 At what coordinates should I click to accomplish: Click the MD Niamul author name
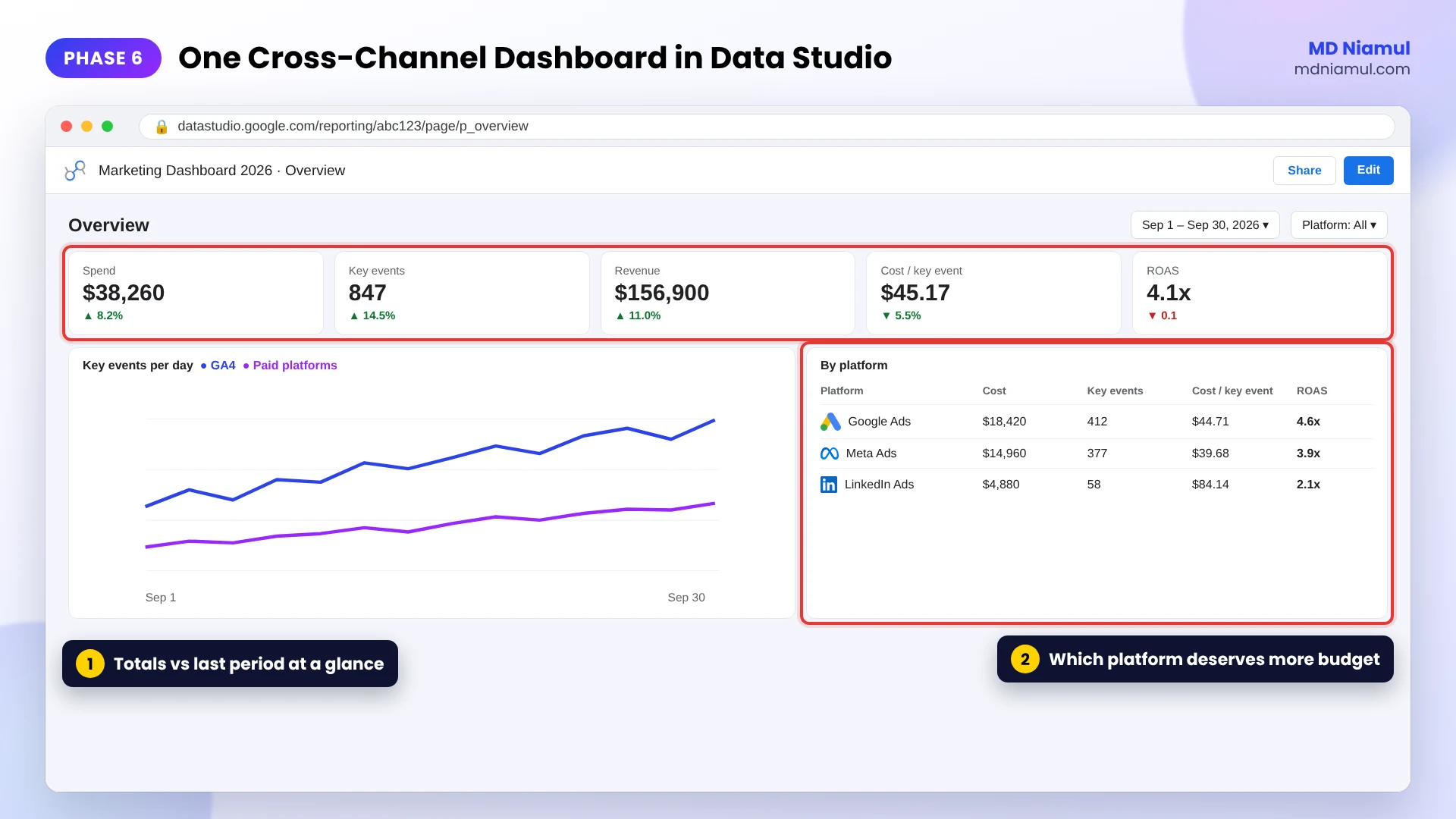[1359, 49]
